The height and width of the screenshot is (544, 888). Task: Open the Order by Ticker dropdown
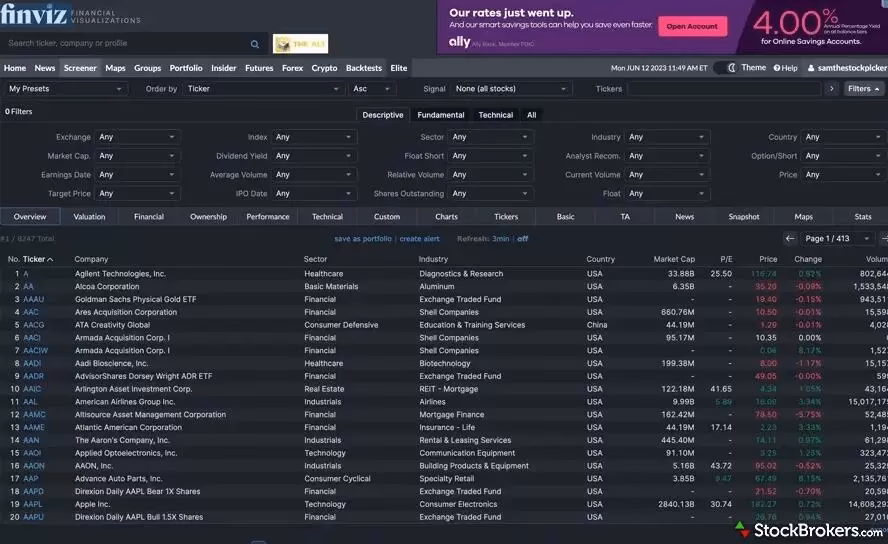263,89
